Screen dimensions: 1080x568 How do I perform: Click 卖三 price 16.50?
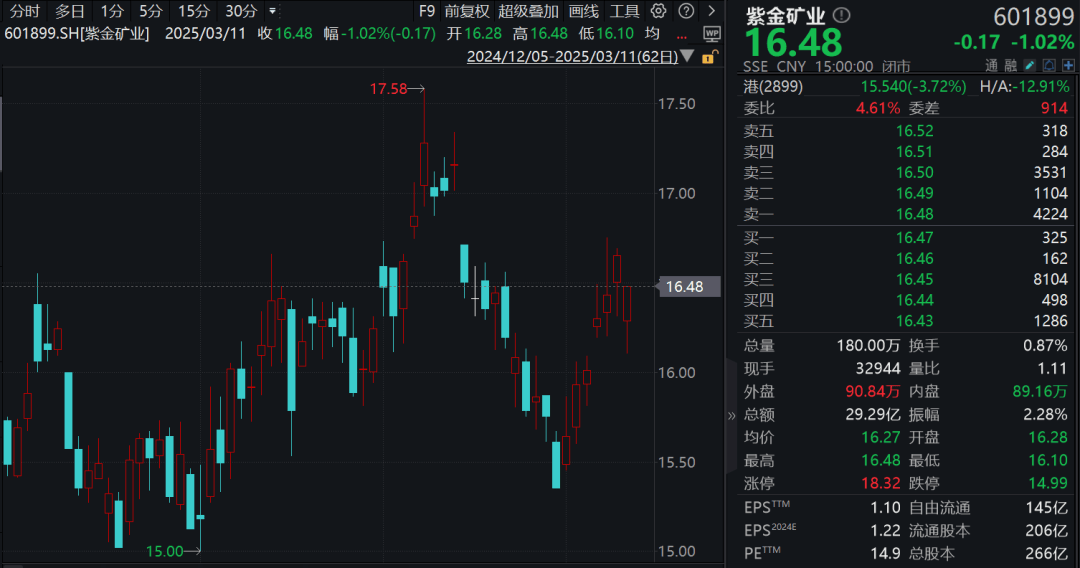tap(914, 172)
